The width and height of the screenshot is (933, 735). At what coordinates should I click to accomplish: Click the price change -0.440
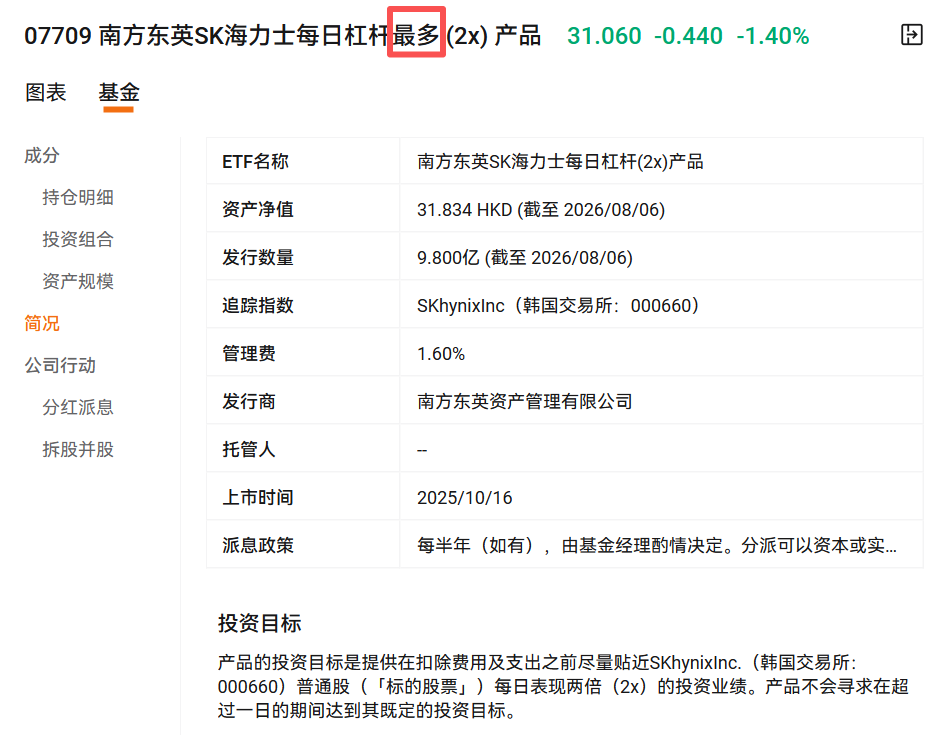point(688,36)
